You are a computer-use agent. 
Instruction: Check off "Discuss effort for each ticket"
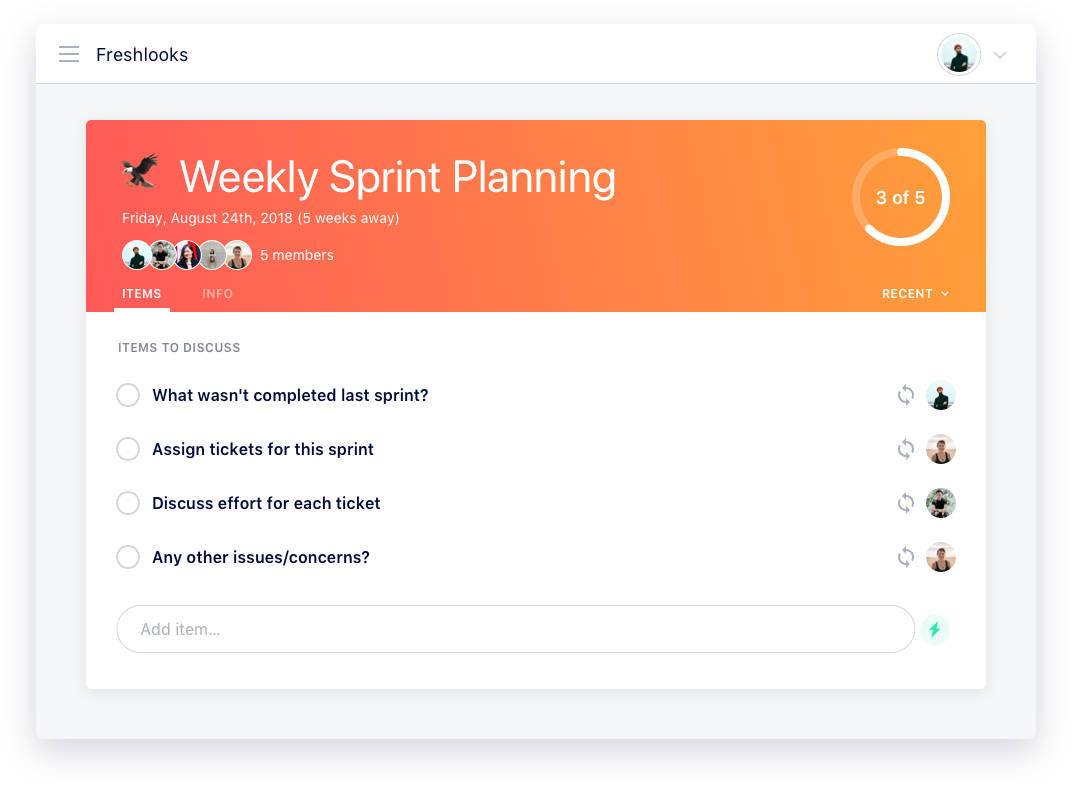[128, 503]
